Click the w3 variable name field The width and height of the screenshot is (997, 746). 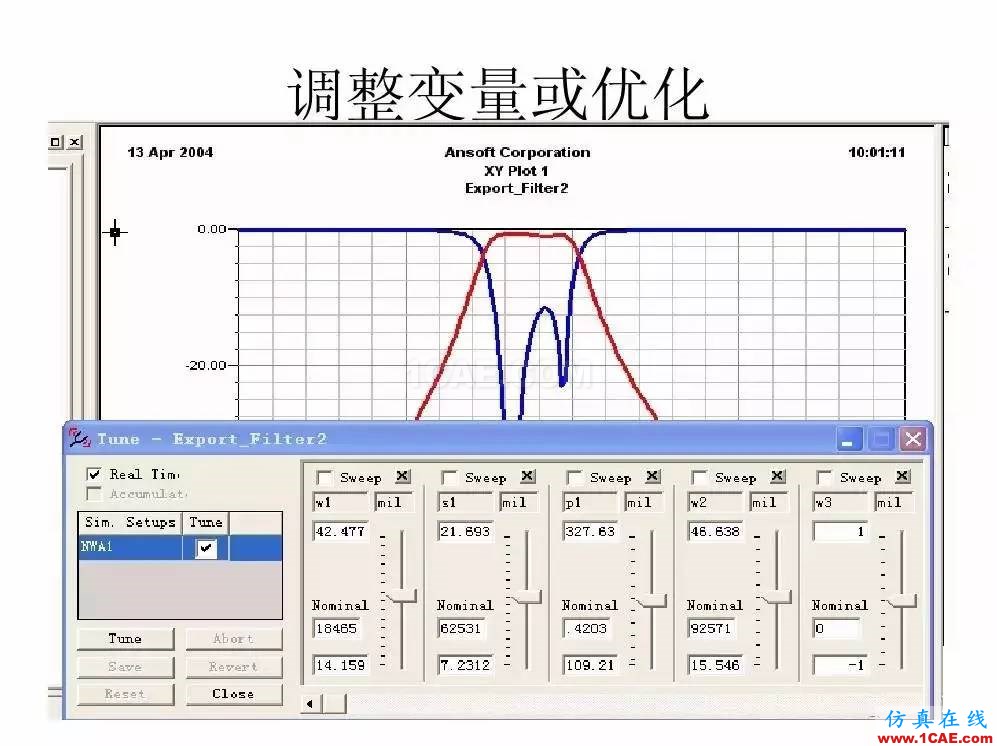841,502
